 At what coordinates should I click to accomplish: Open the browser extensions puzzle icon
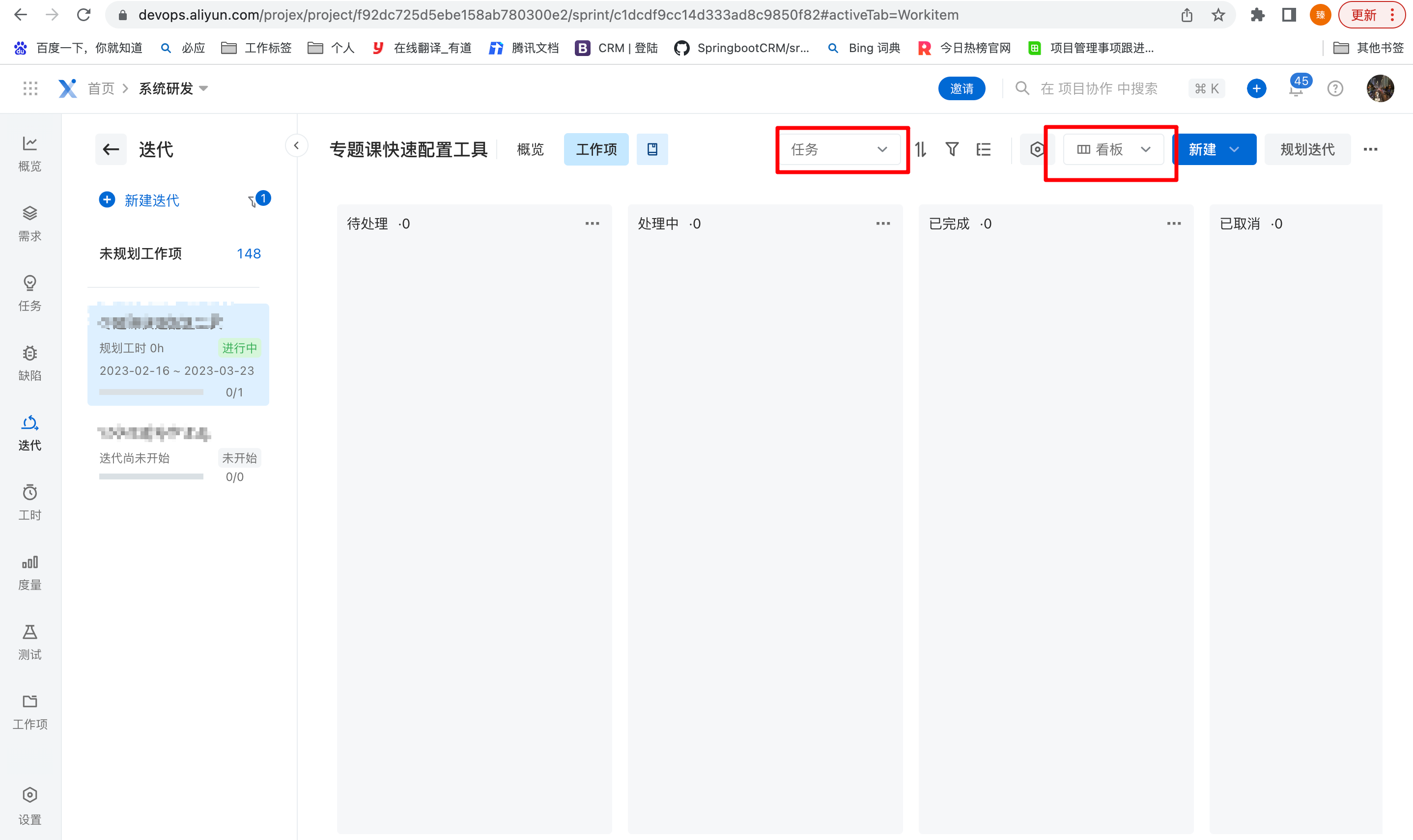click(1257, 15)
